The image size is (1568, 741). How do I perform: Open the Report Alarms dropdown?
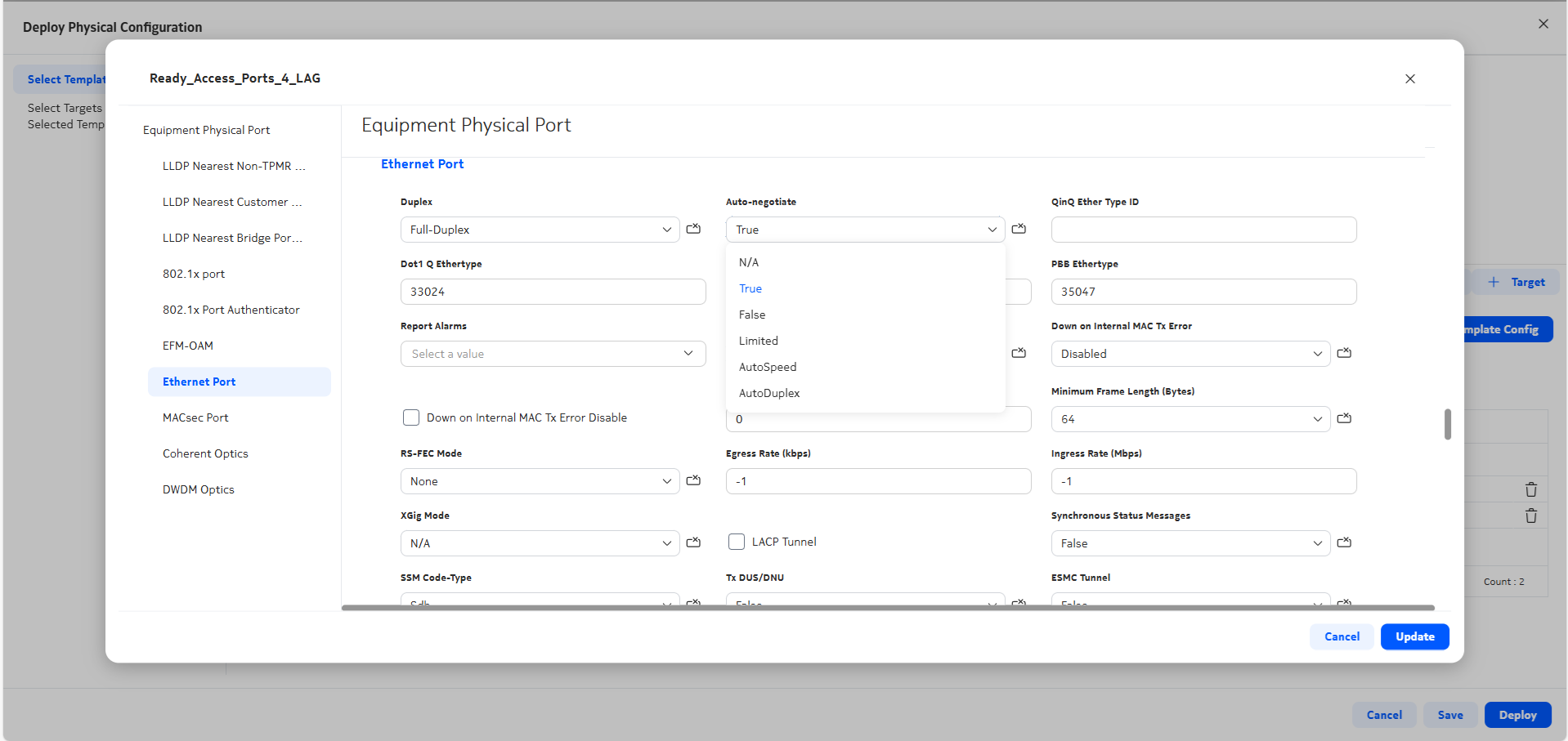(553, 354)
